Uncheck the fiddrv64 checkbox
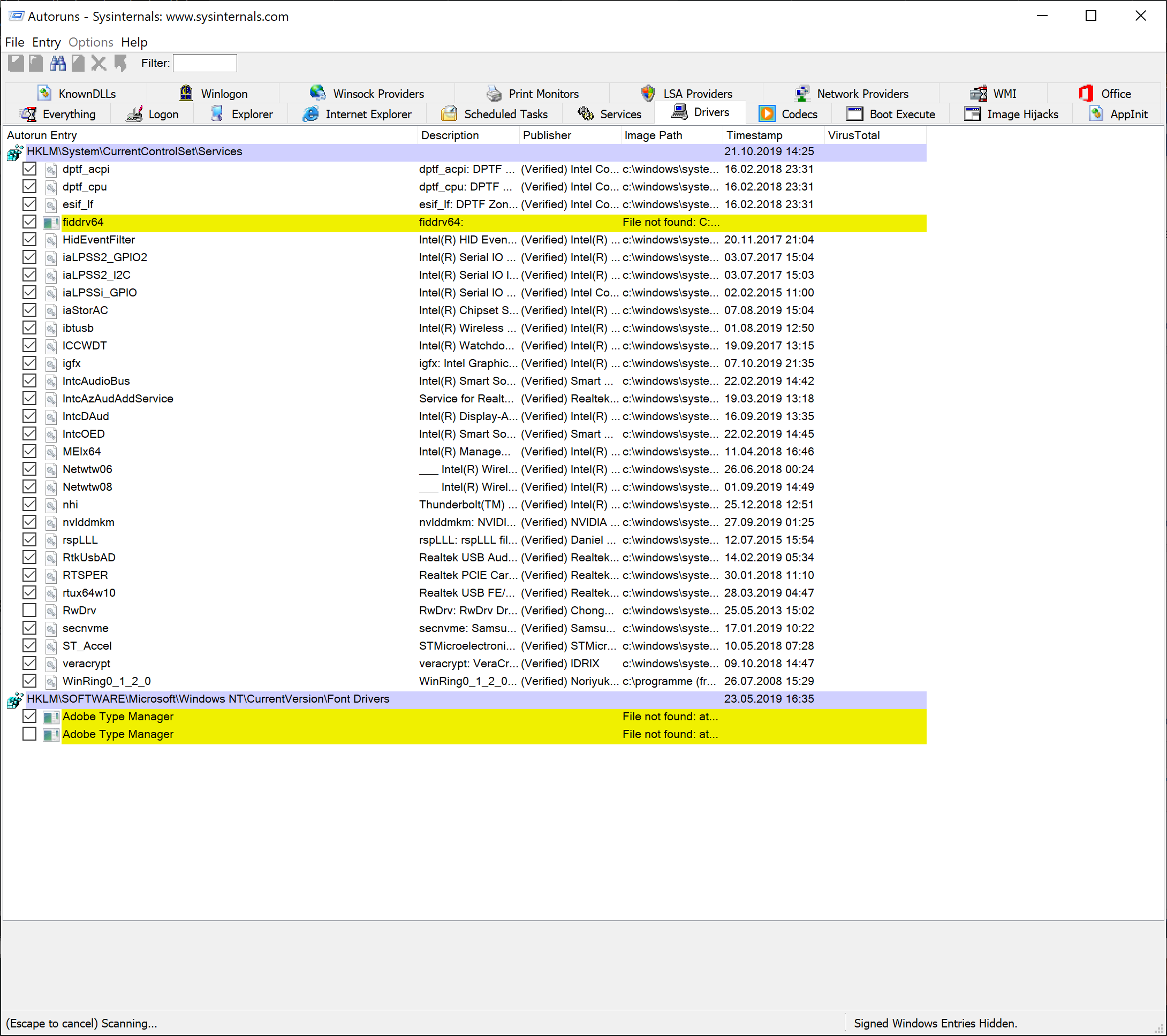Image resolution: width=1167 pixels, height=1036 pixels. click(29, 222)
